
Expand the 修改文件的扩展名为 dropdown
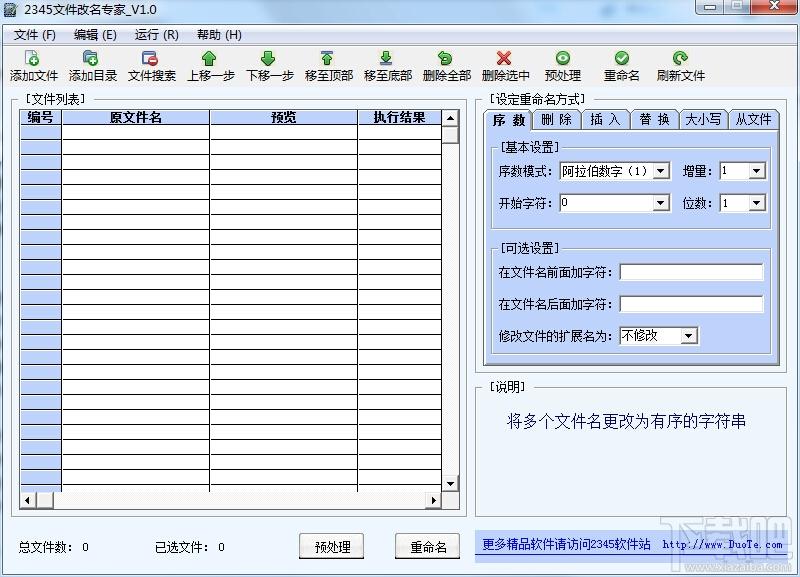pos(689,336)
